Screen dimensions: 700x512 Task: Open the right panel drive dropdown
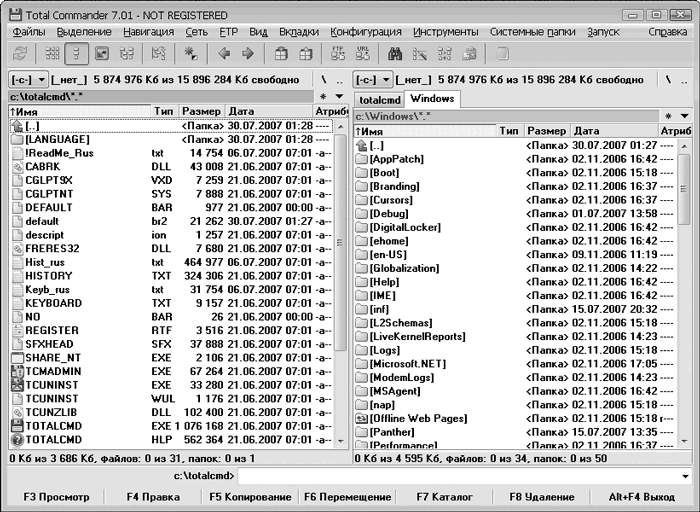373,80
